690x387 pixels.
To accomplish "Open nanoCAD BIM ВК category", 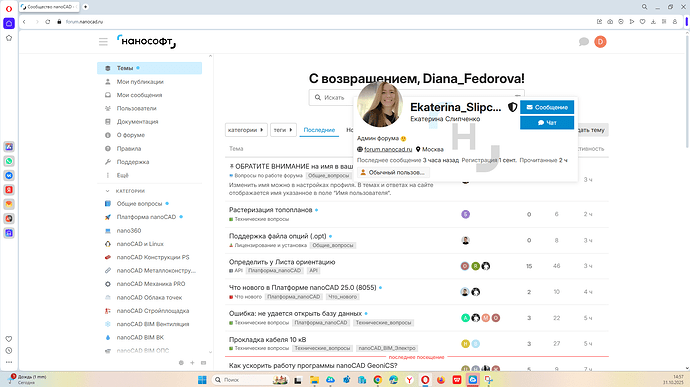I will (140, 338).
